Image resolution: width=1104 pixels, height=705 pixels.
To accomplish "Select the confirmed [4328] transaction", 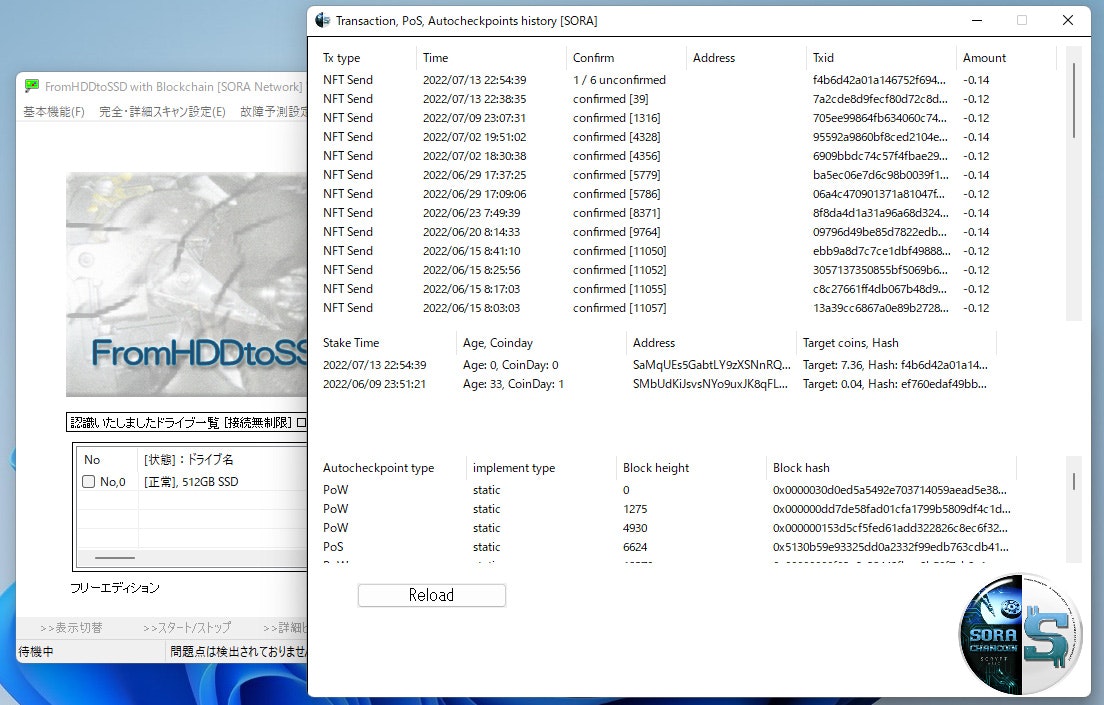I will coord(686,137).
